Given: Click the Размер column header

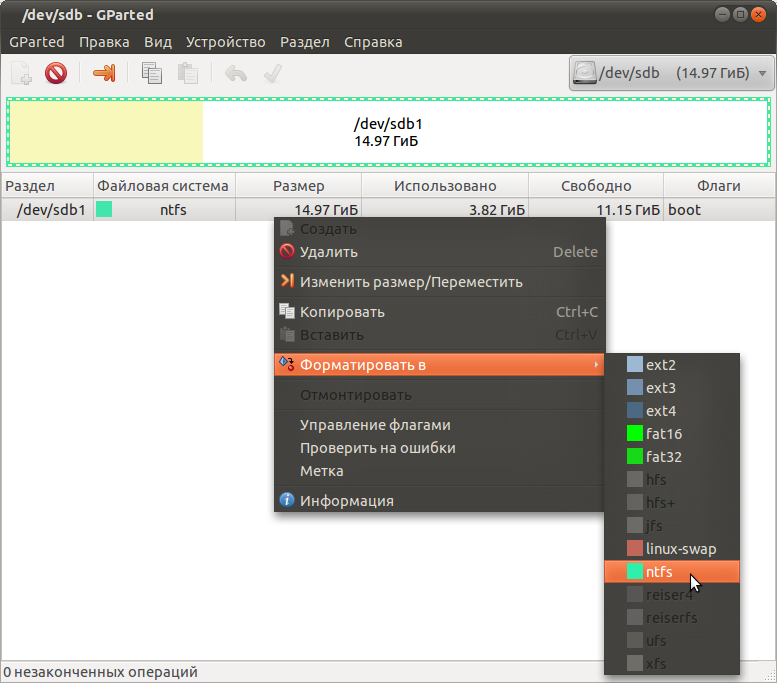Looking at the screenshot, I should [x=299, y=186].
